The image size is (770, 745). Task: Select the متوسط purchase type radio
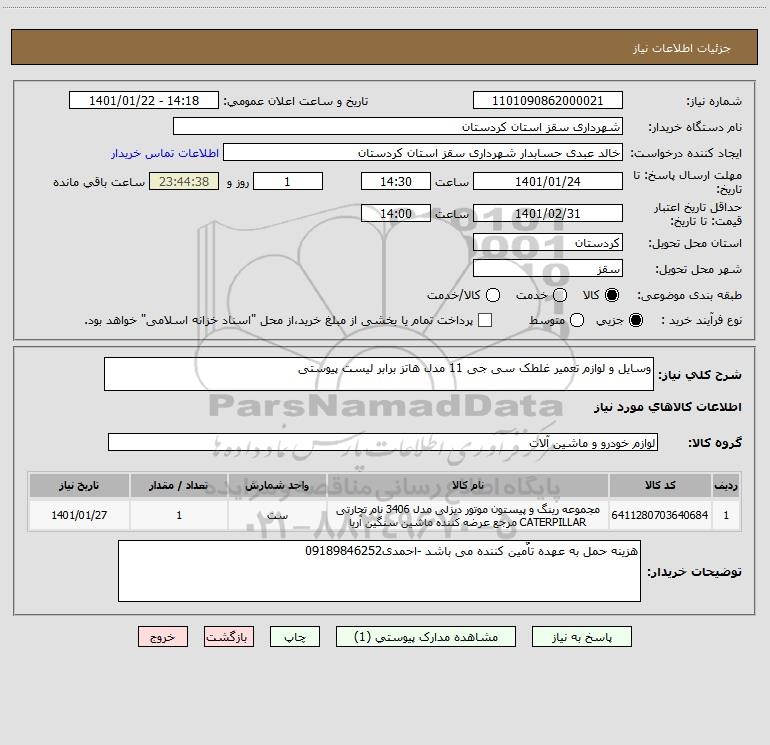(577, 320)
